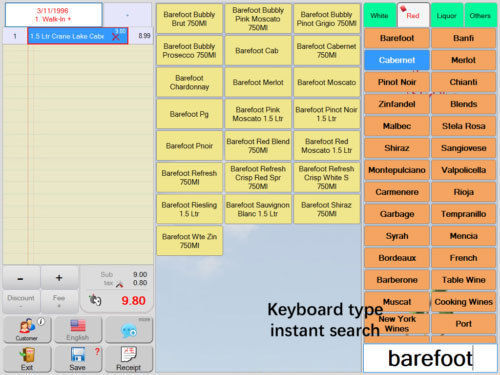500x375 pixels.
Task: Open the Port category
Action: tap(464, 324)
